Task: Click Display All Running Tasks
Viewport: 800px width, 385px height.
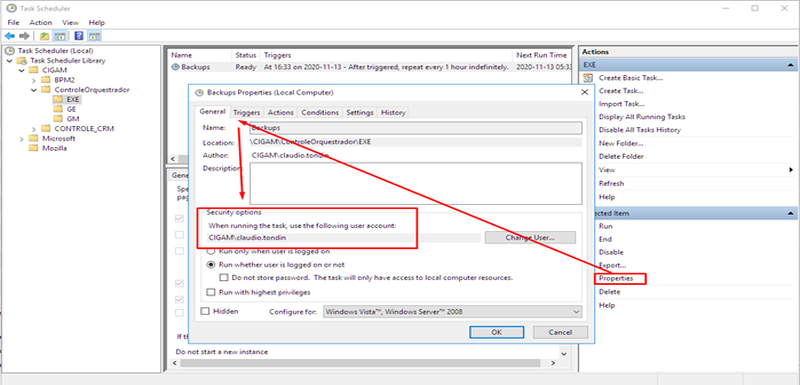Action: tap(642, 117)
